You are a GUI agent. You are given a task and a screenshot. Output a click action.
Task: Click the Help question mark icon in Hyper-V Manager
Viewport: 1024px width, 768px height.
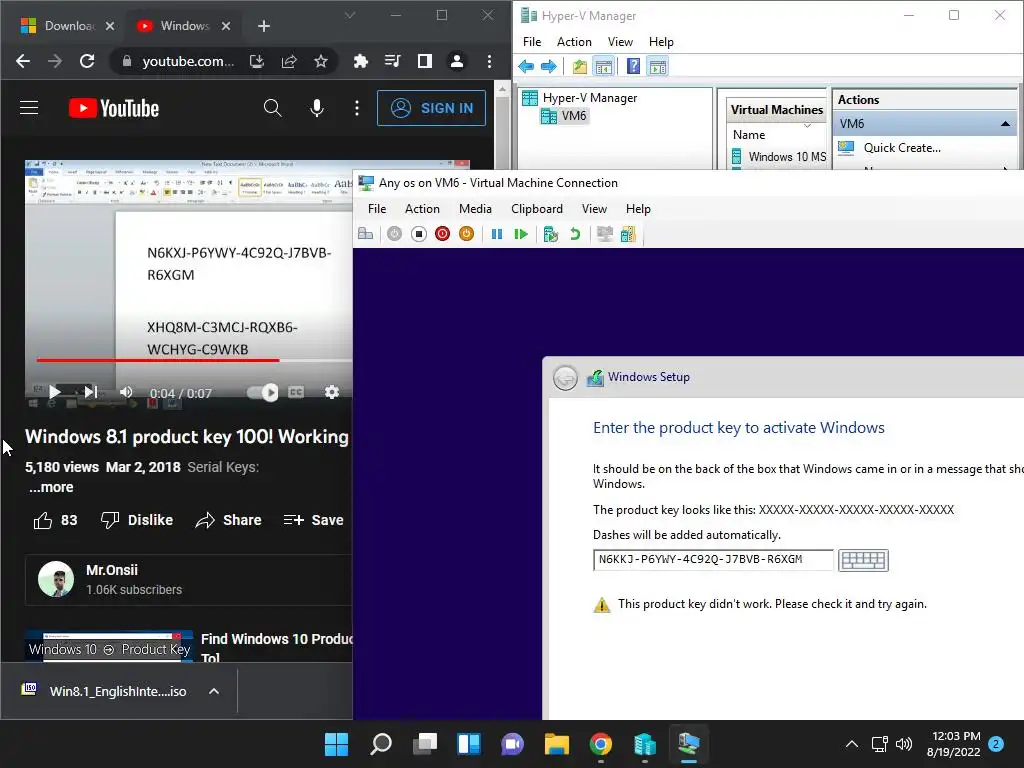click(633, 66)
